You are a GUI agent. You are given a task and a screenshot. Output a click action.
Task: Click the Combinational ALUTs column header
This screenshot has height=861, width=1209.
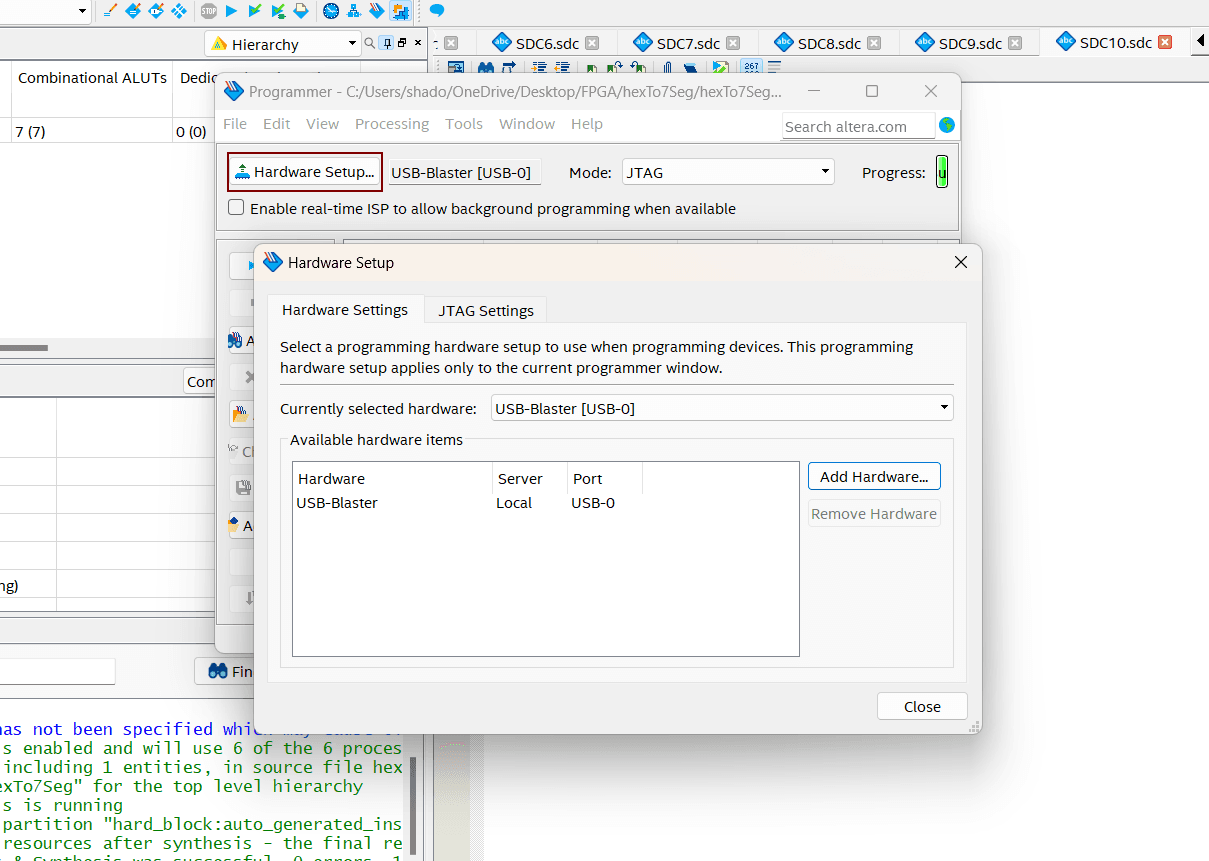click(x=92, y=78)
